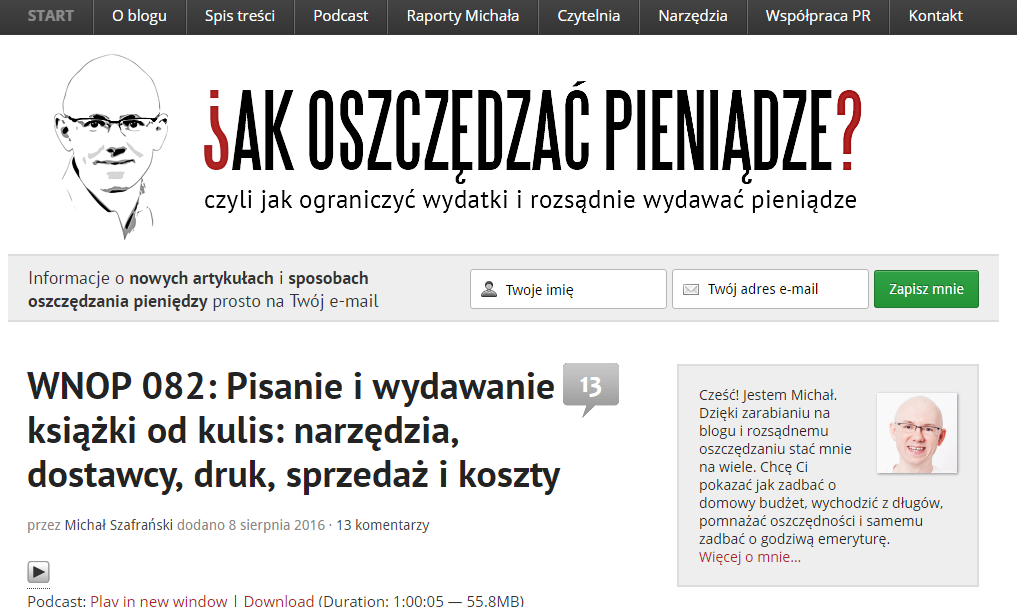Screen dimensions: 1017x607
Task: Open the START menu item
Action: 51,16
